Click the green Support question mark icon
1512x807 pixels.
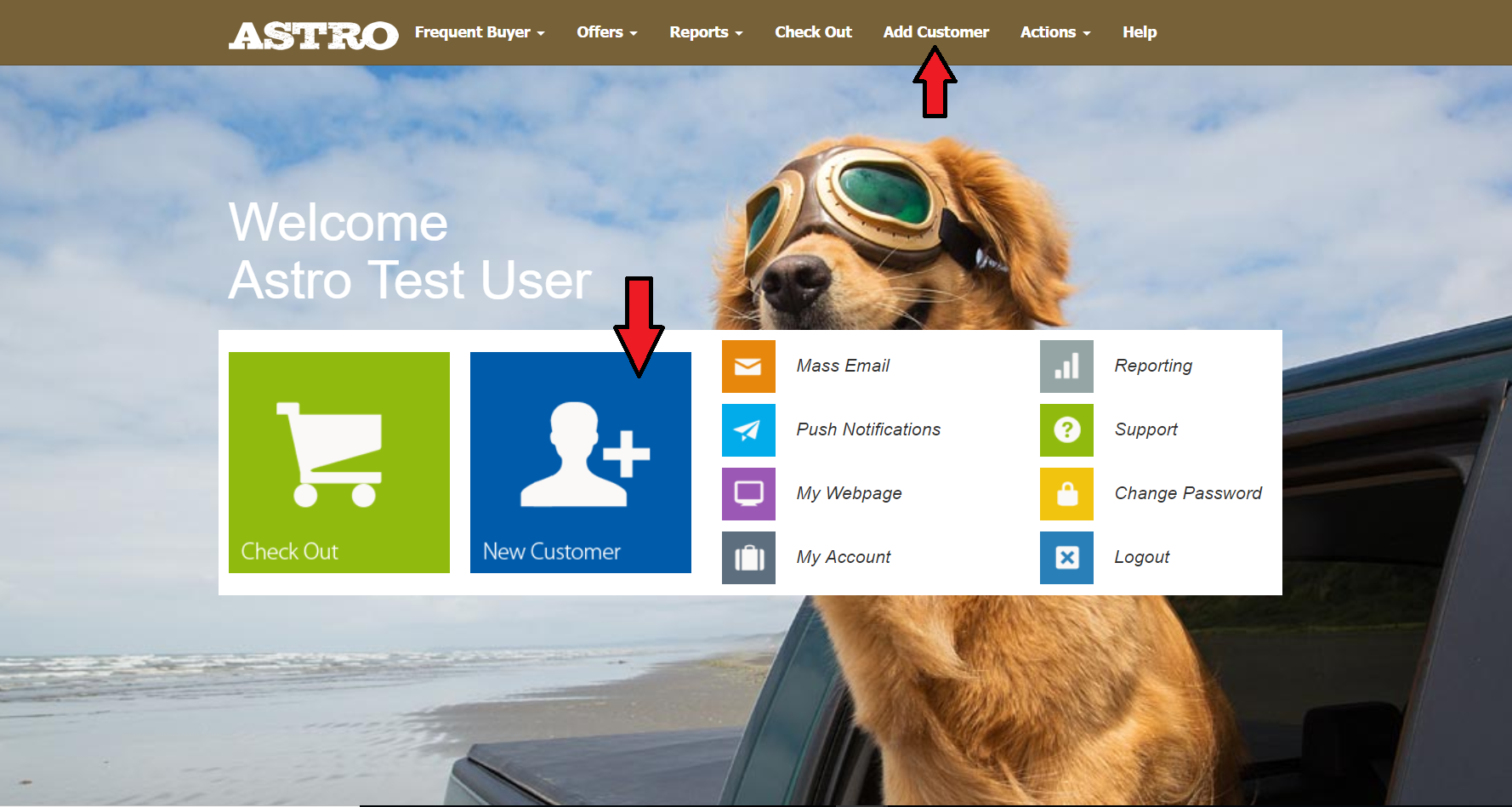[1066, 430]
